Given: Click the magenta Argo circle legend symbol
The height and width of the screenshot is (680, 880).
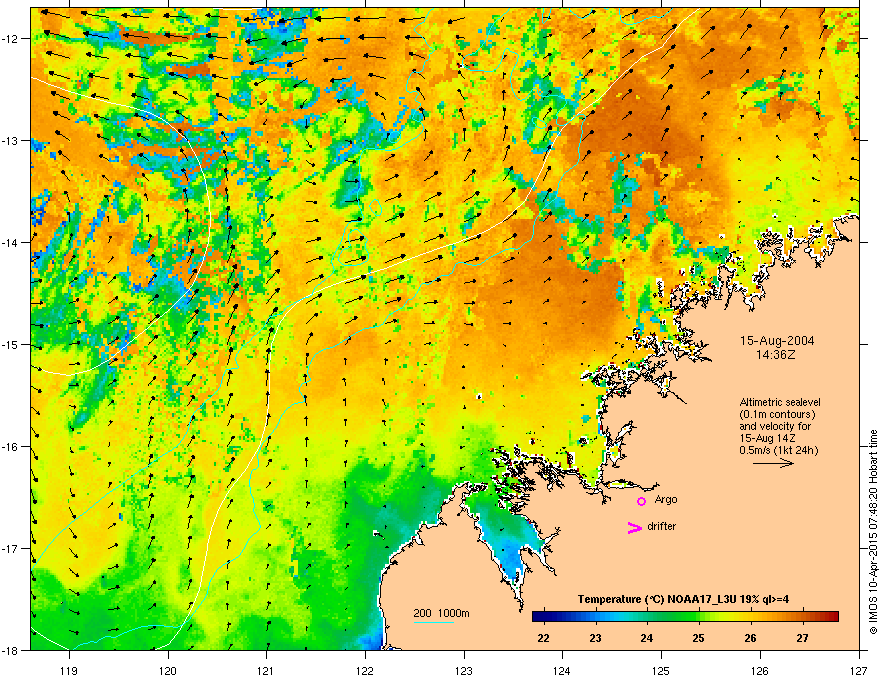Looking at the screenshot, I should pos(641,501).
